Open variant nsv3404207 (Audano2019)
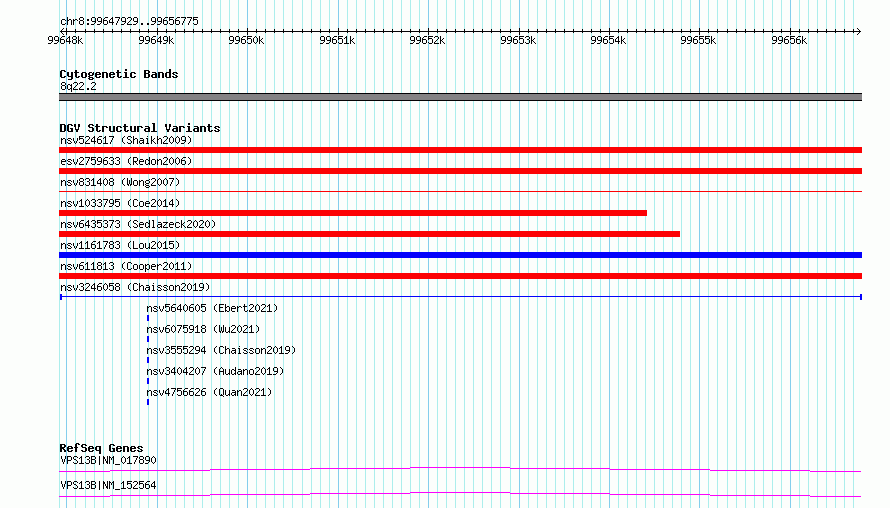This screenshot has height=508, width=890. tap(215, 371)
